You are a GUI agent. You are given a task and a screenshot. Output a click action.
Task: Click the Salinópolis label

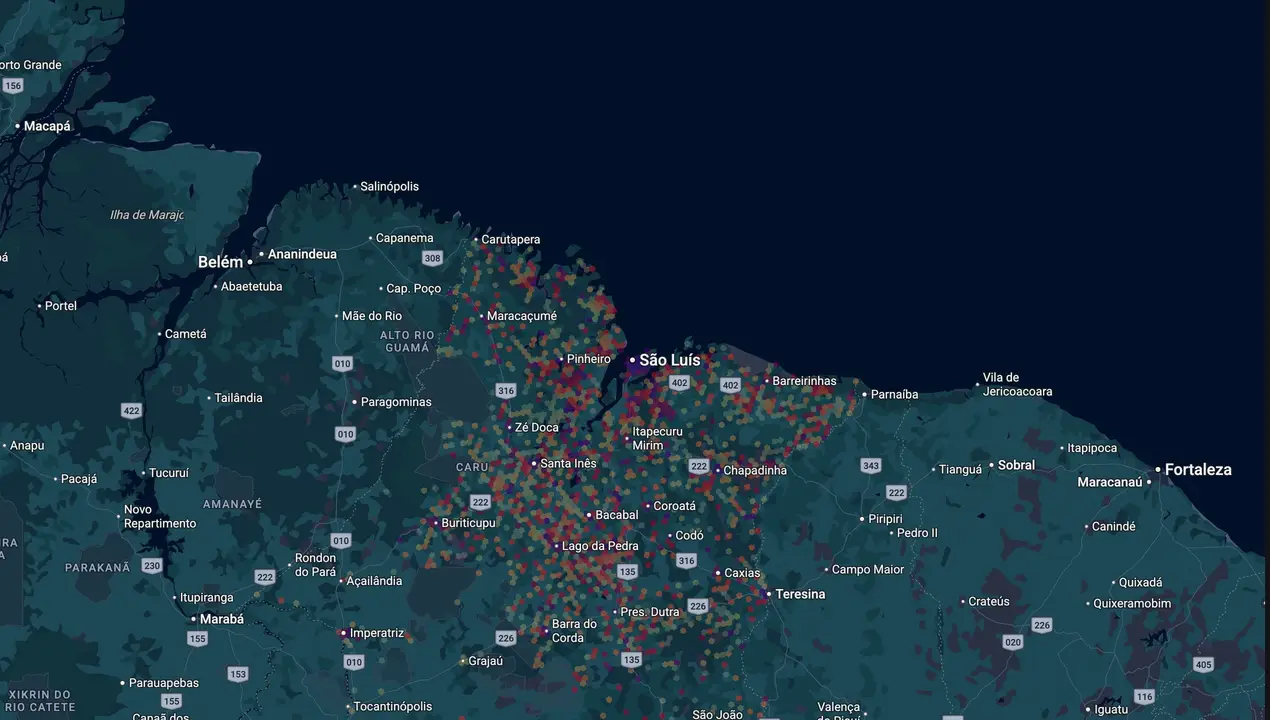click(x=390, y=186)
